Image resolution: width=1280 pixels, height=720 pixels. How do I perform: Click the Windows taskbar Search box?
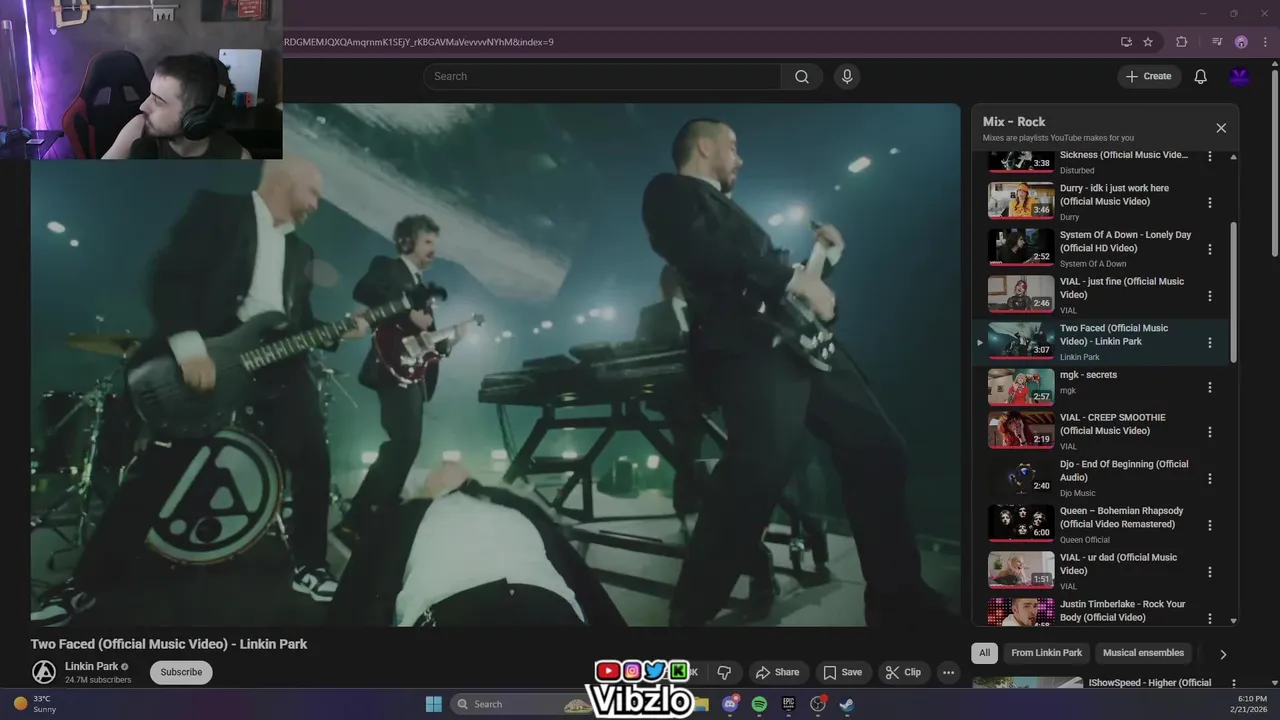point(520,704)
